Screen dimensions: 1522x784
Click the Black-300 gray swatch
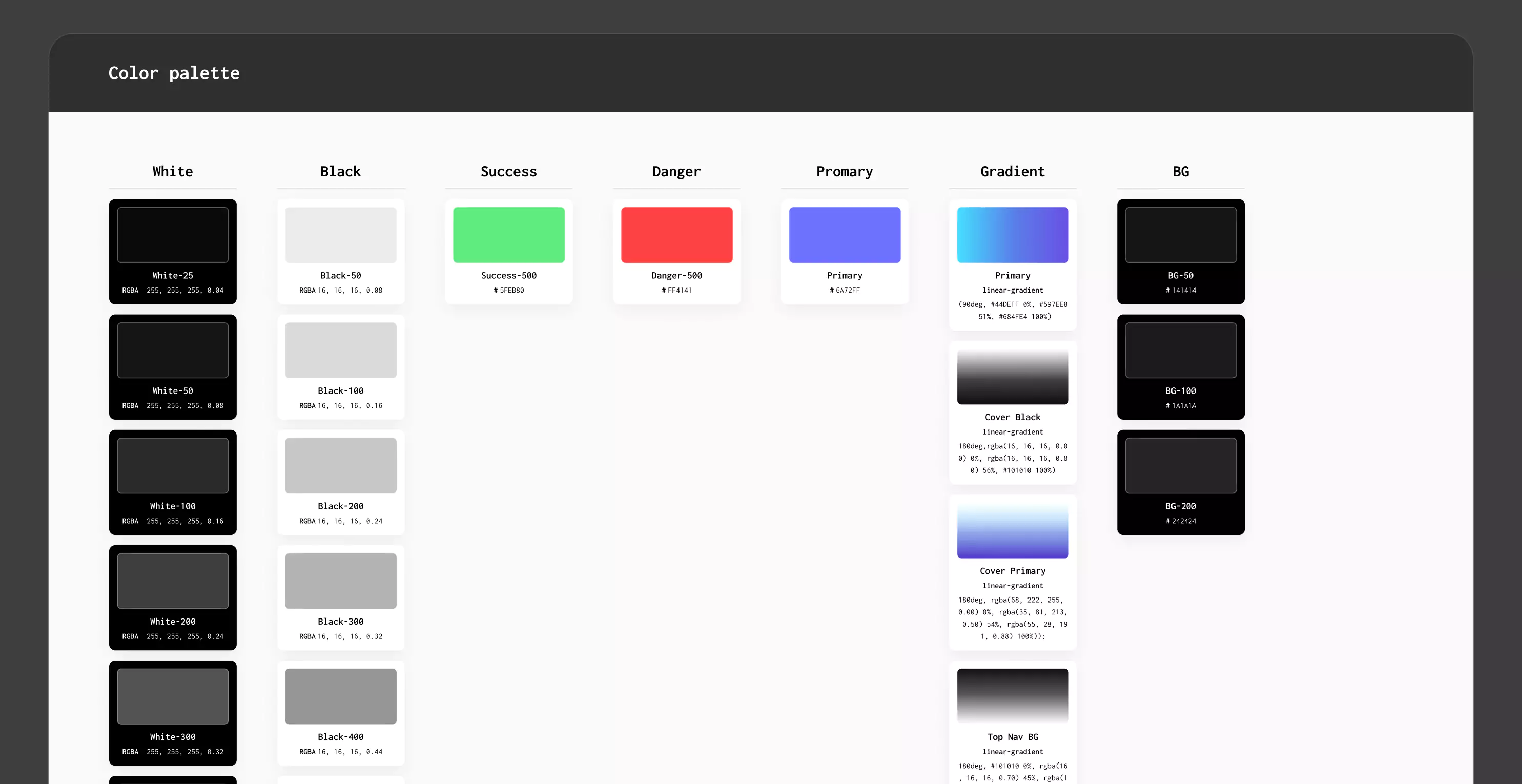pos(341,581)
